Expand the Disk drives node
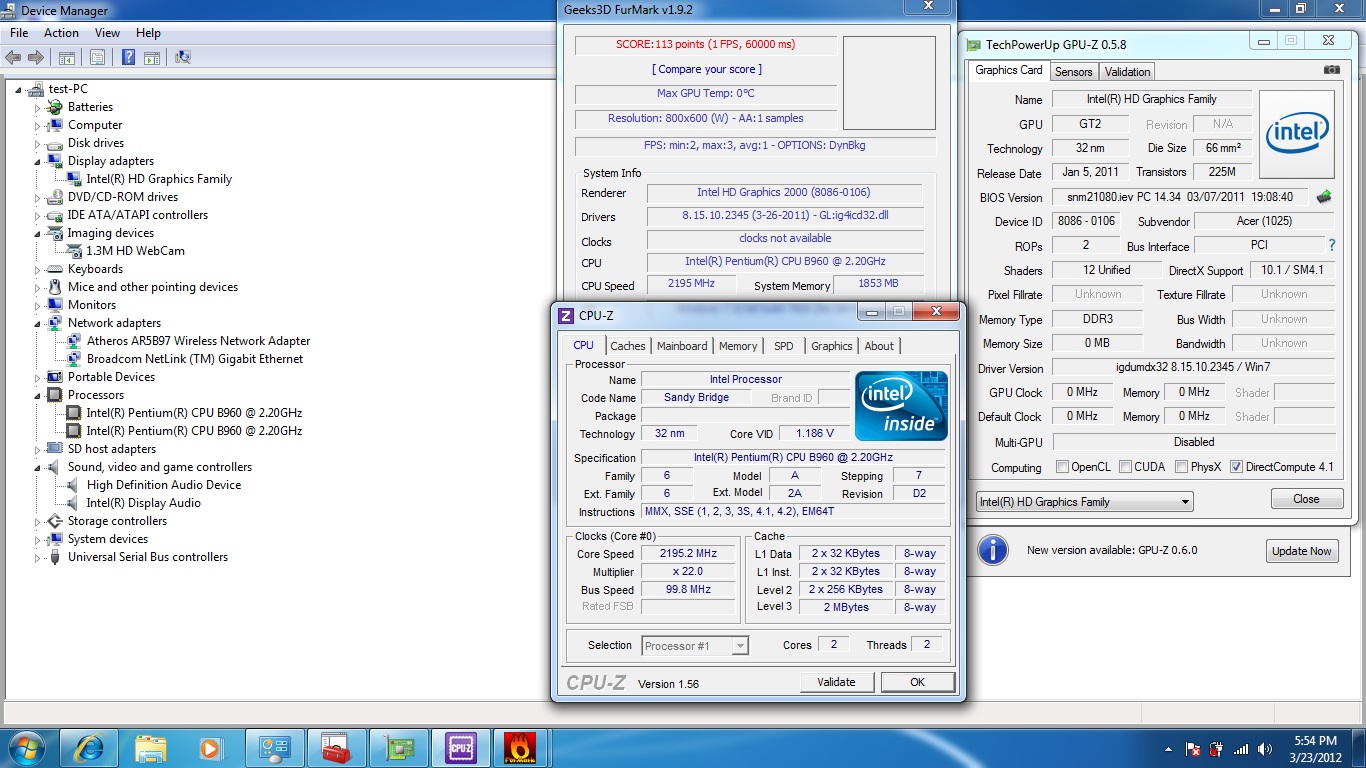The height and width of the screenshot is (768, 1366). 38,143
